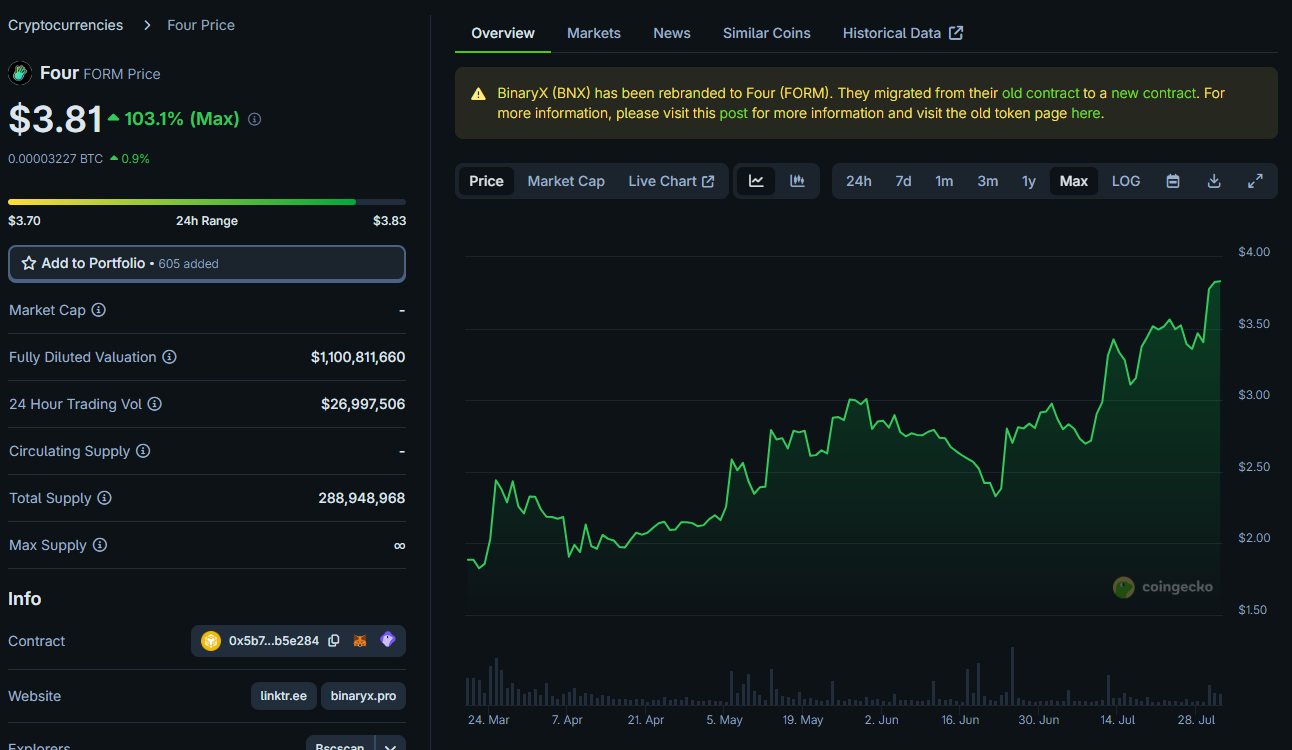Switch to candlestick chart view icon
Screen dimensions: 1292x750
click(797, 181)
